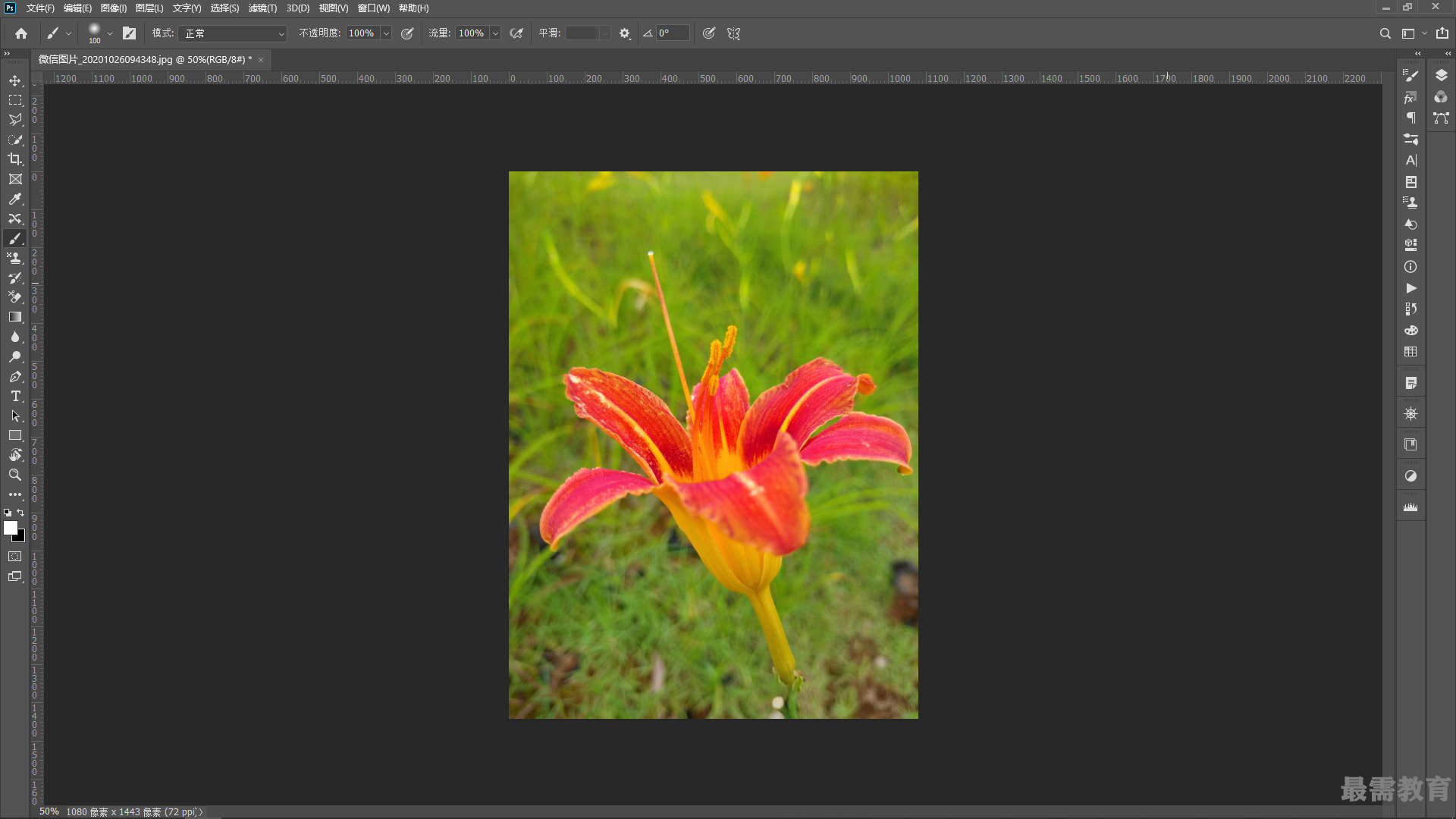The height and width of the screenshot is (819, 1456).
Task: Expand the flow 流量 slider arrow
Action: tap(495, 33)
